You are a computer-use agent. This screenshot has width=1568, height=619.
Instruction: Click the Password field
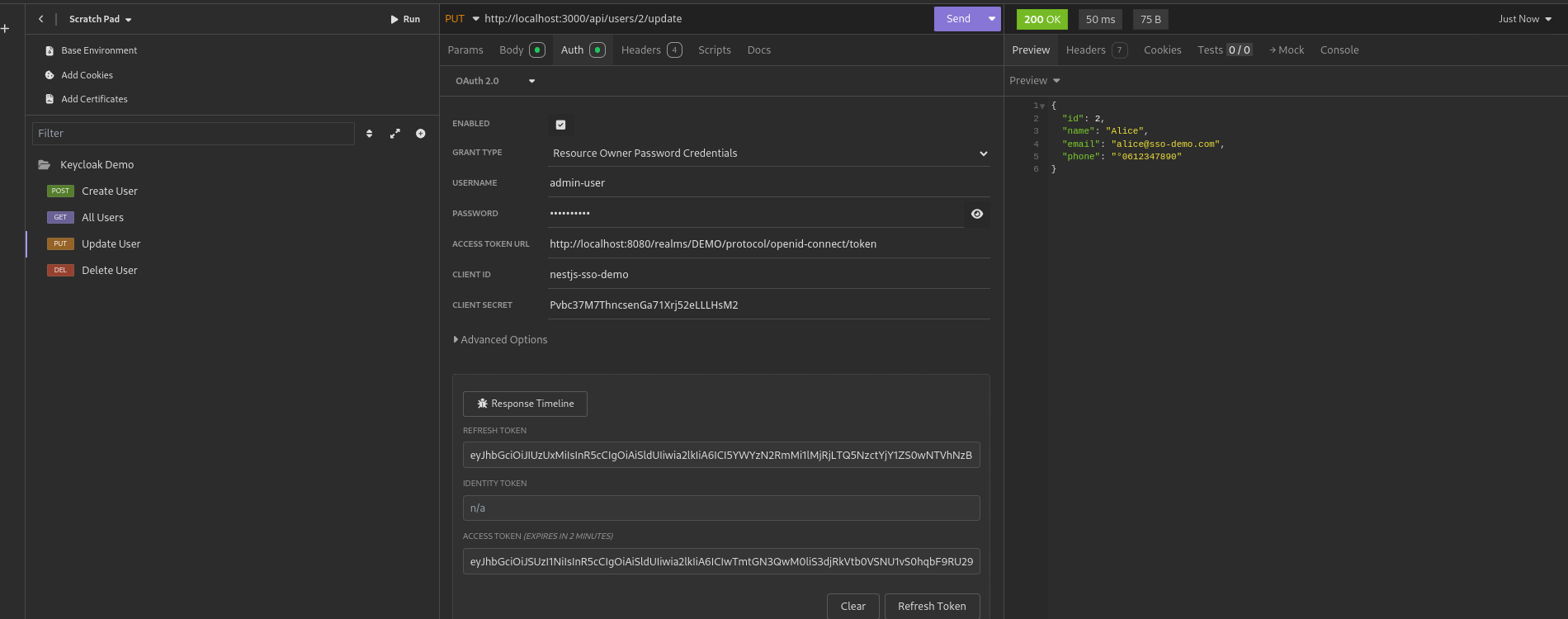point(755,214)
